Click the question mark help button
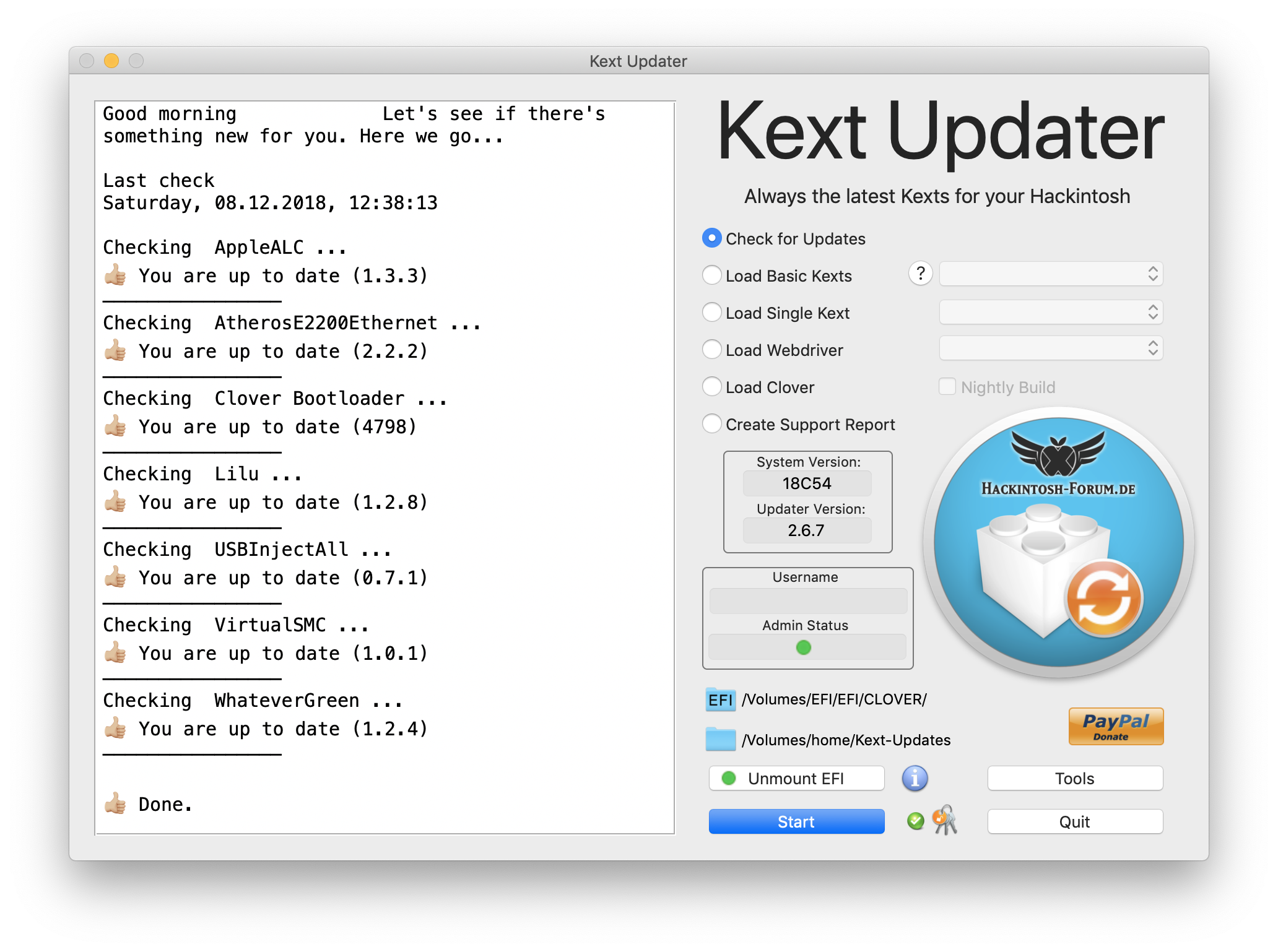The image size is (1278, 952). pyautogui.click(x=921, y=274)
